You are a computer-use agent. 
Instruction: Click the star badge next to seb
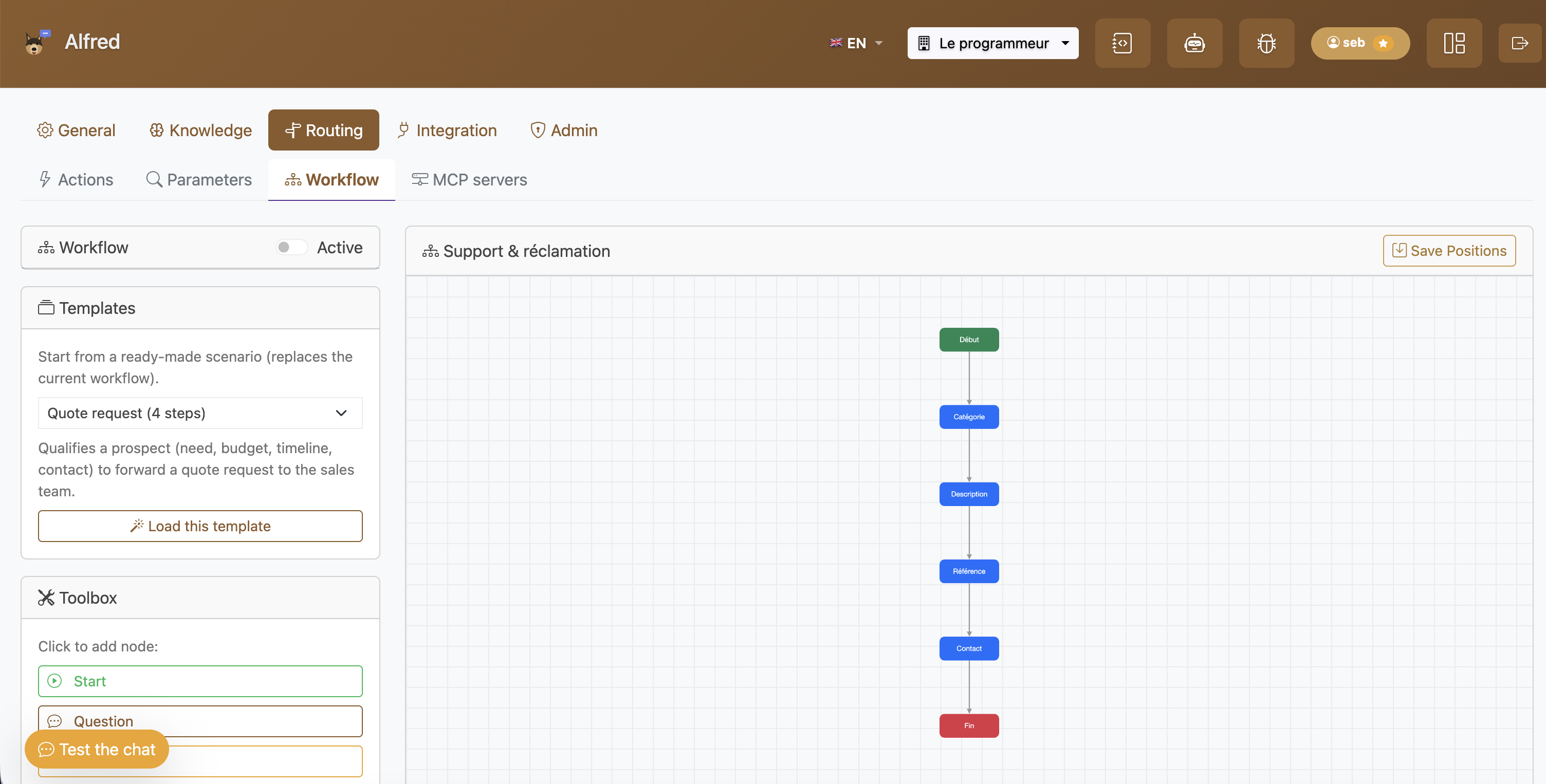1383,43
